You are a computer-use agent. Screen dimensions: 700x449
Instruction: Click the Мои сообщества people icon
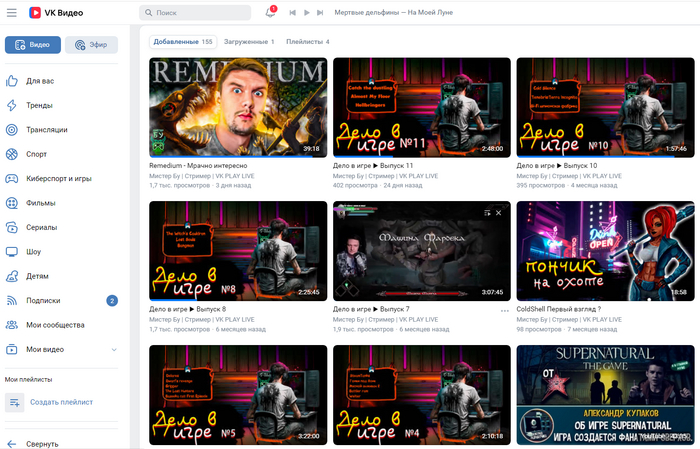click(x=12, y=325)
